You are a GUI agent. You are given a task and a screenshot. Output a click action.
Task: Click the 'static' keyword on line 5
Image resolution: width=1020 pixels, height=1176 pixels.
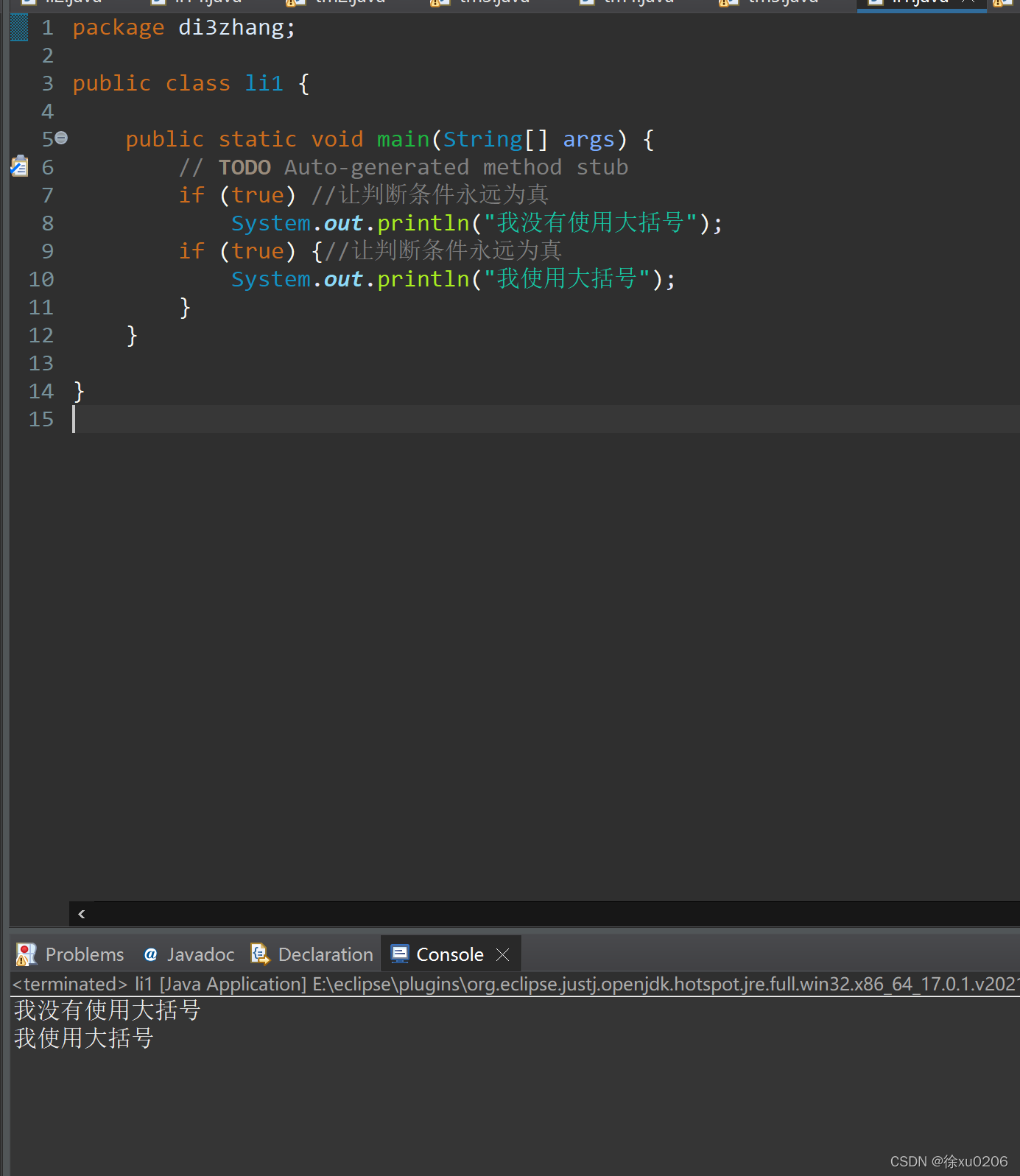point(258,139)
